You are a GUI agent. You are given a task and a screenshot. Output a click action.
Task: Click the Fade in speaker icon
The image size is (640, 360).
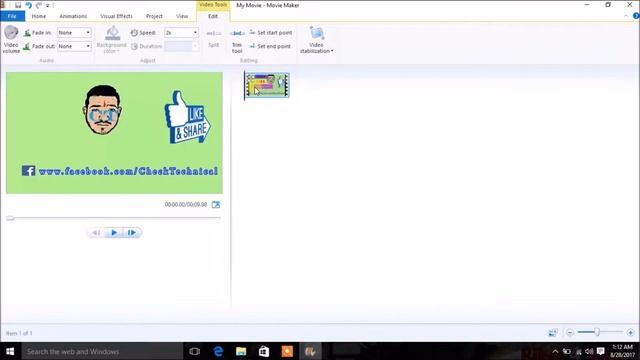(27, 33)
